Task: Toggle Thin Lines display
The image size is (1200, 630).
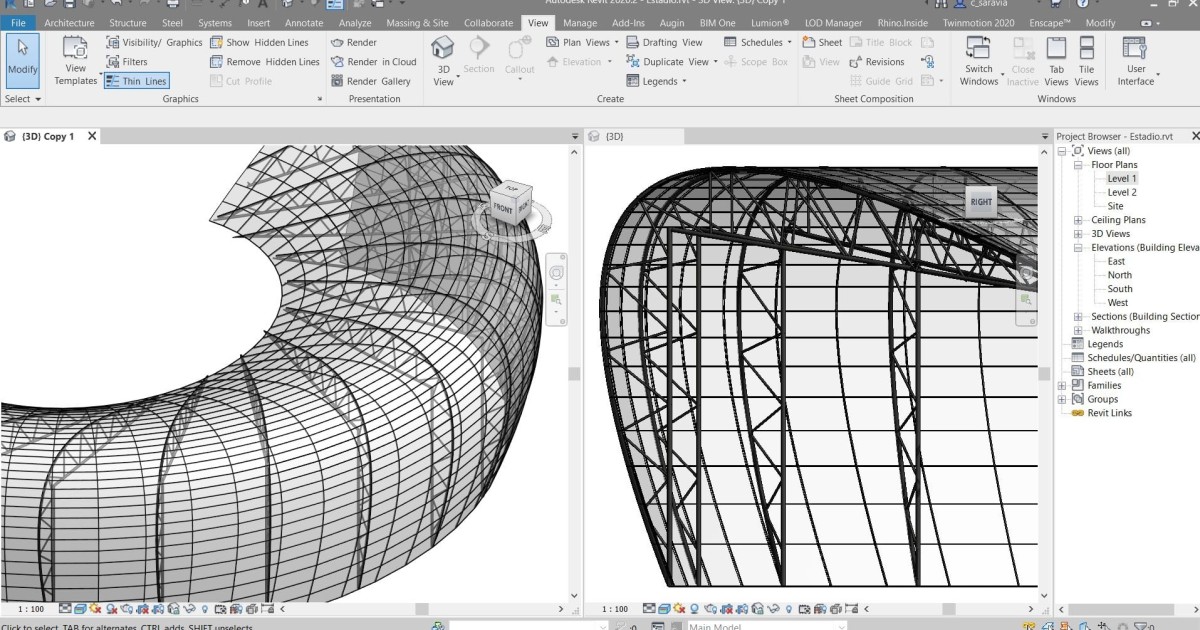Action: [137, 81]
